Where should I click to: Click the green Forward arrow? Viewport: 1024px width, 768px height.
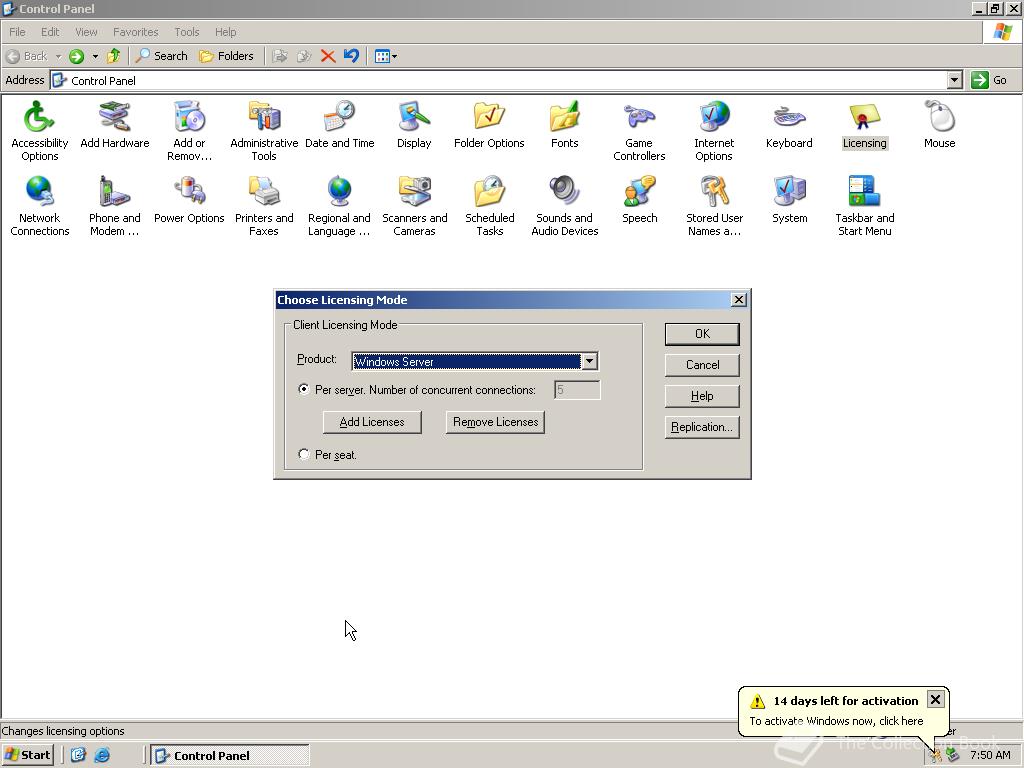coord(76,56)
